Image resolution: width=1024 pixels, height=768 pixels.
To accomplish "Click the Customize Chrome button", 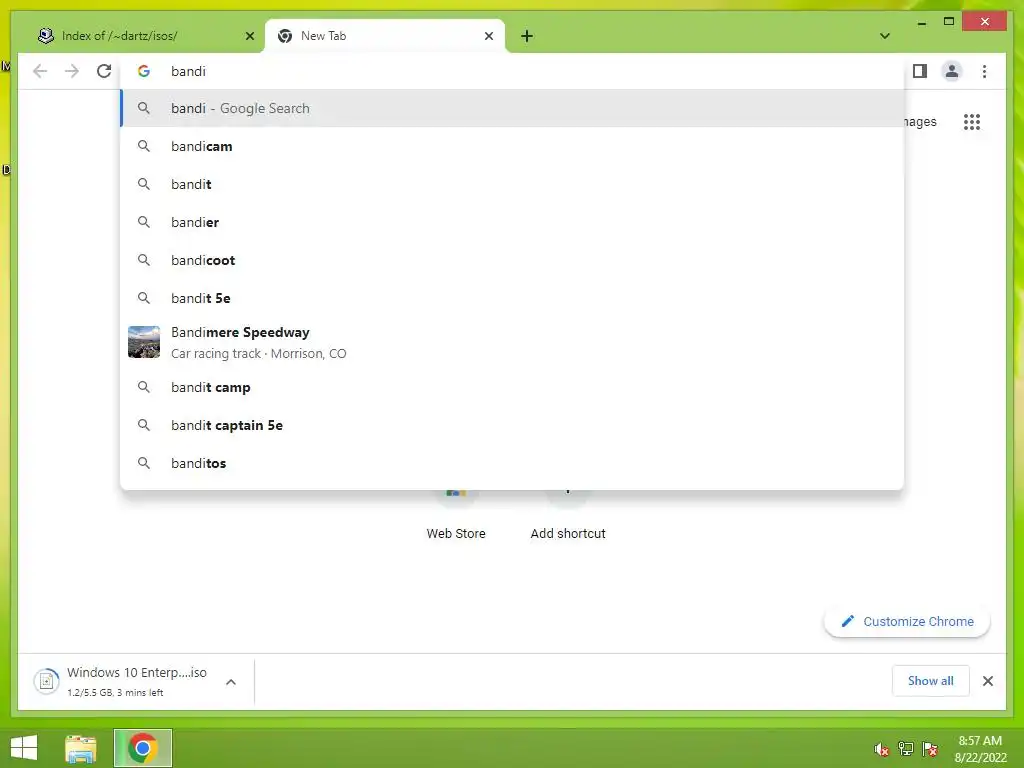I will pos(907,622).
